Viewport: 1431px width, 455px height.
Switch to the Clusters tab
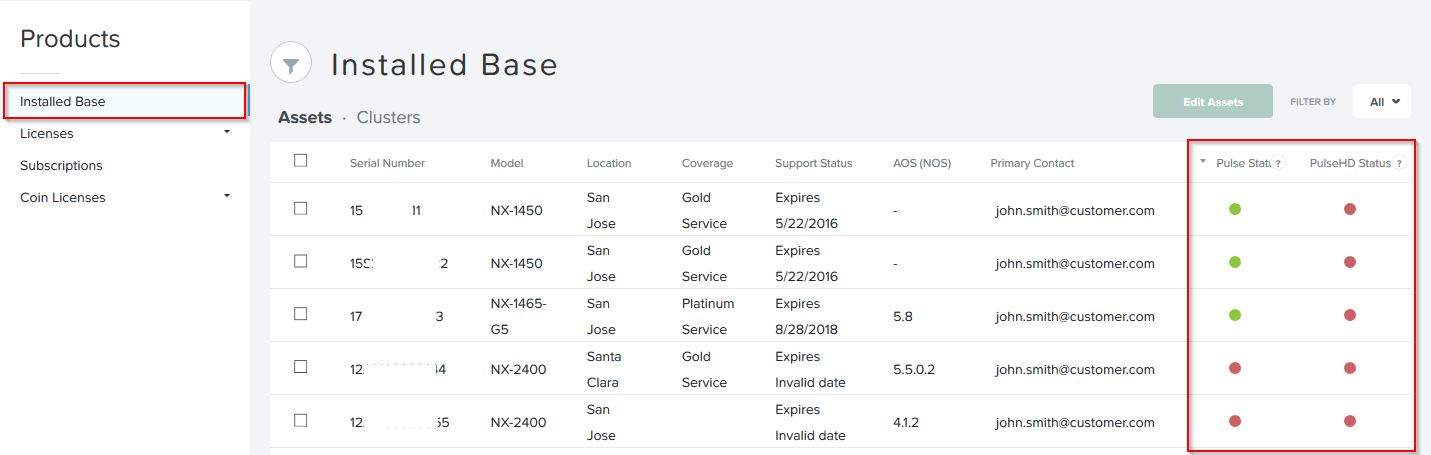point(388,117)
